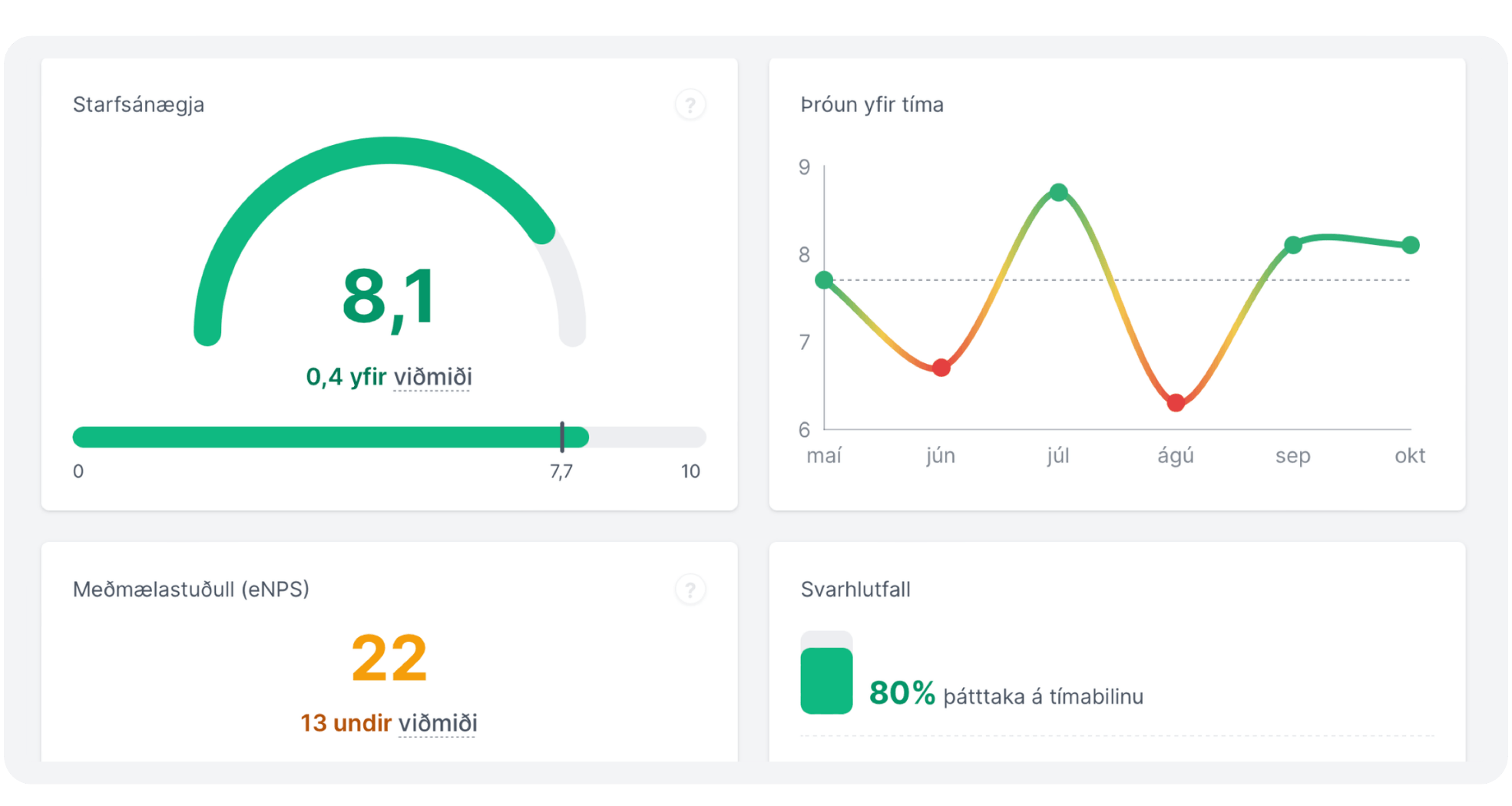Click the 'viðmiði' link under 0,4 yfir
1512x806 pixels.
(x=432, y=377)
